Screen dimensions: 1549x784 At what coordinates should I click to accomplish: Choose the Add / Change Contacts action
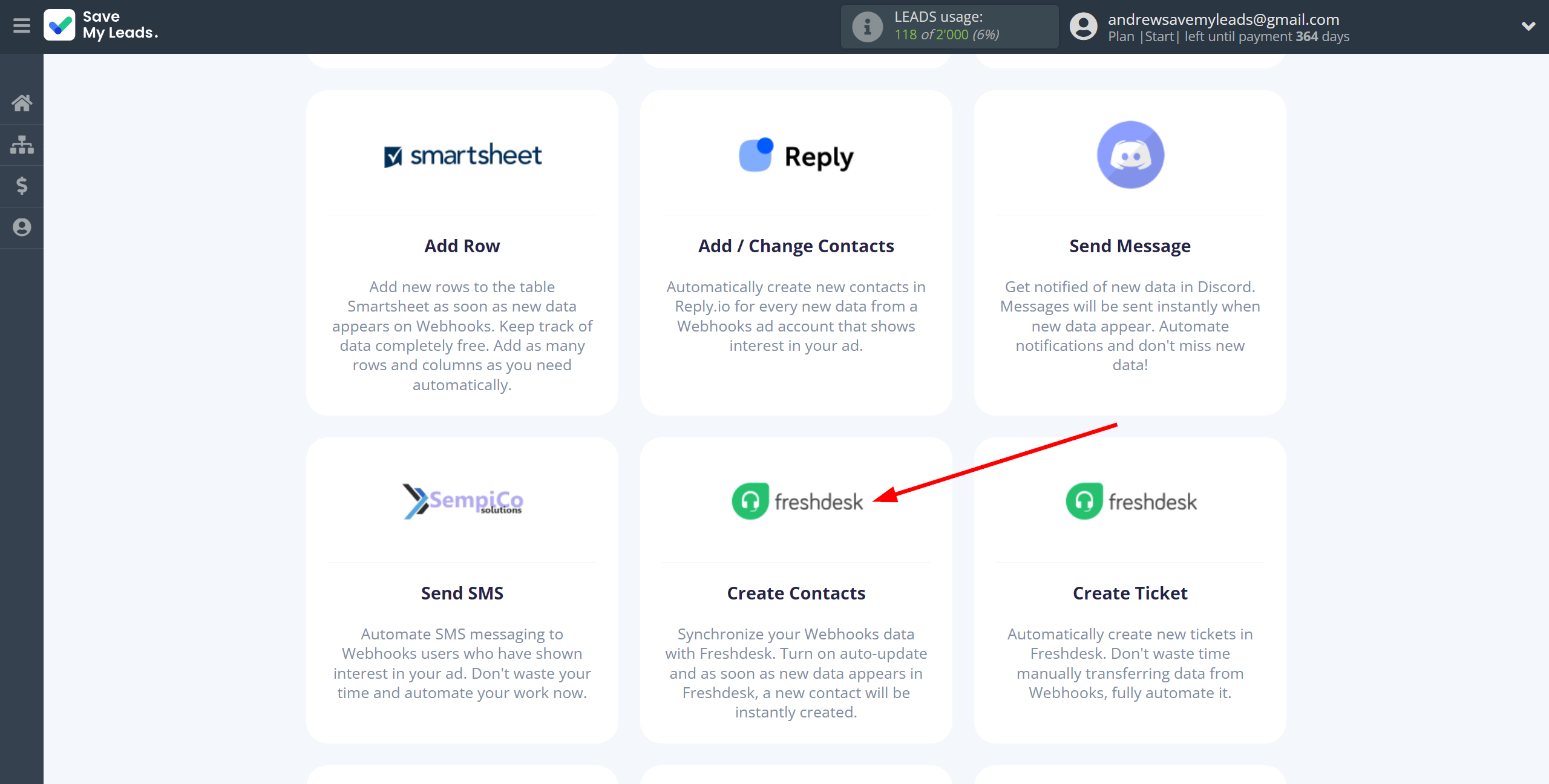tap(796, 246)
